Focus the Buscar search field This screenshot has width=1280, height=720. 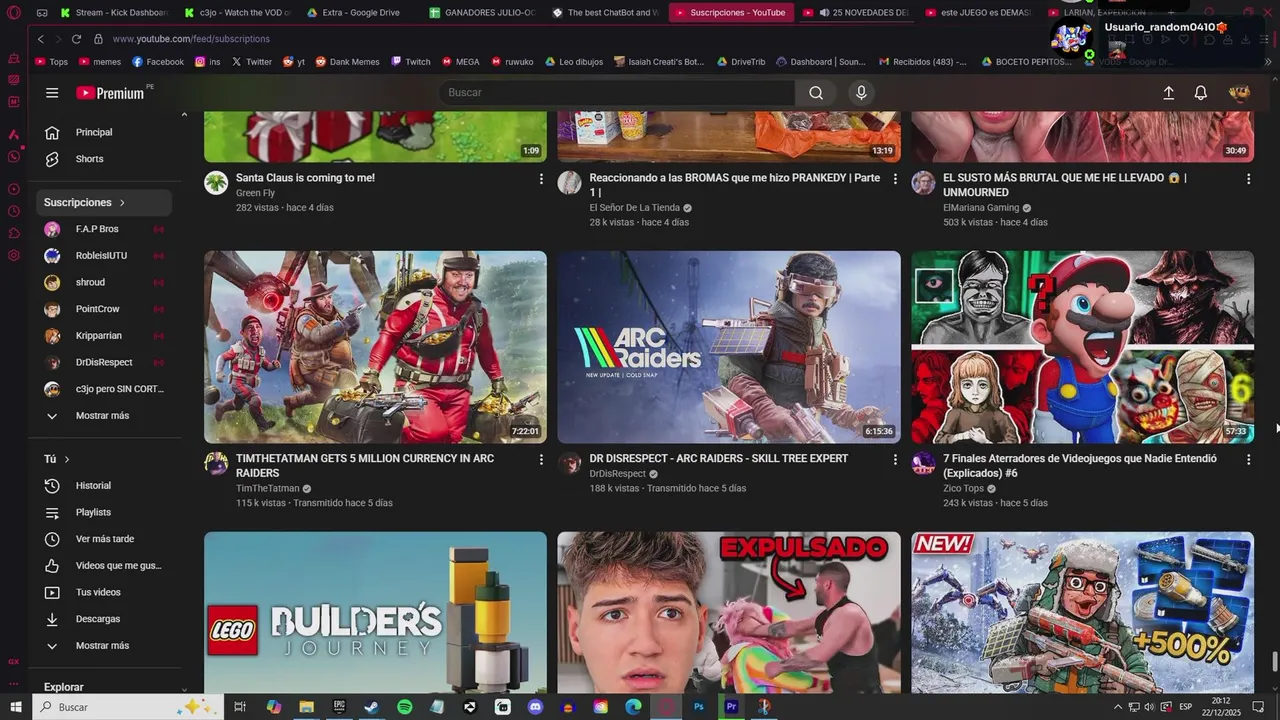(616, 93)
